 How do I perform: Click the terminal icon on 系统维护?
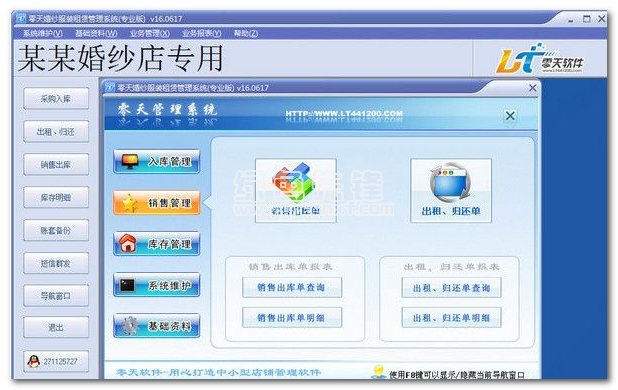tap(128, 285)
